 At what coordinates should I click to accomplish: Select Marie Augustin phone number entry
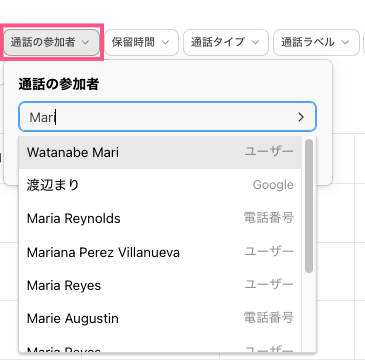point(160,318)
